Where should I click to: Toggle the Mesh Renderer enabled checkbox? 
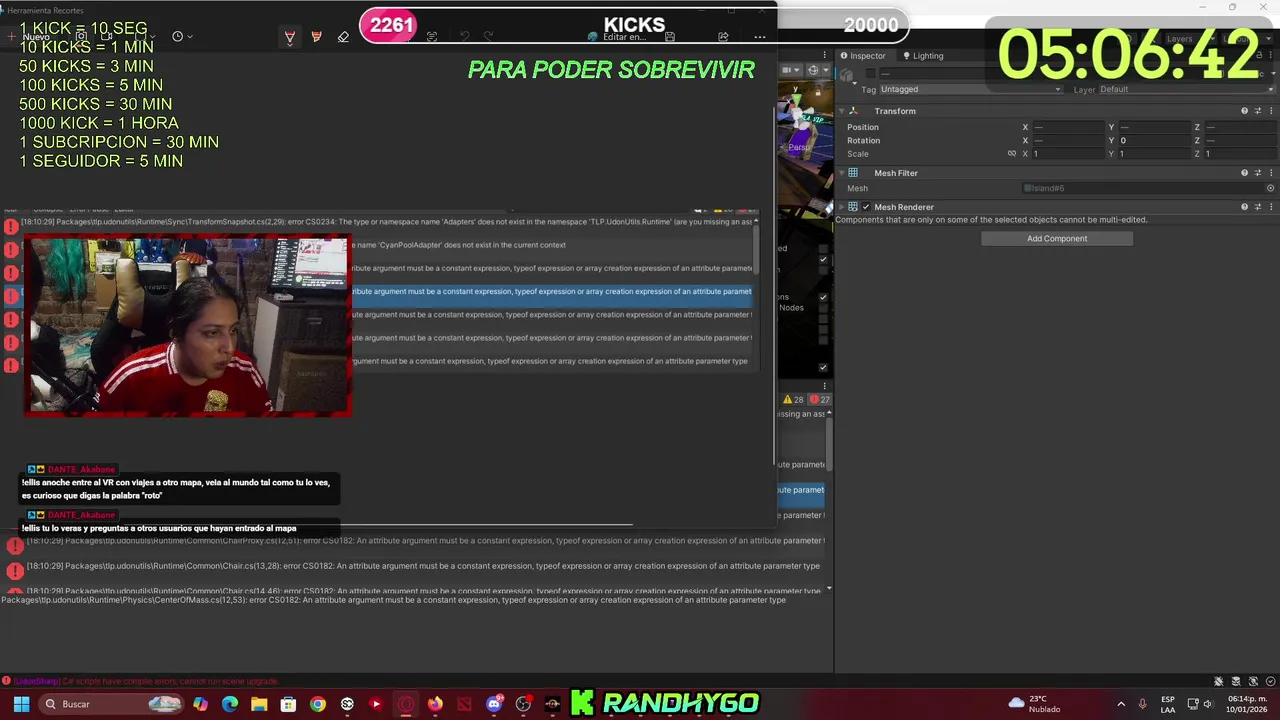coord(866,207)
